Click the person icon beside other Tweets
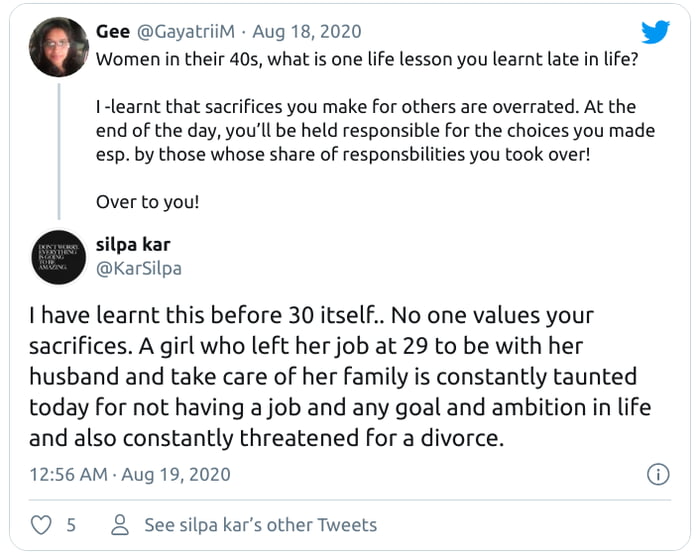Image resolution: width=700 pixels, height=557 pixels. [x=121, y=525]
